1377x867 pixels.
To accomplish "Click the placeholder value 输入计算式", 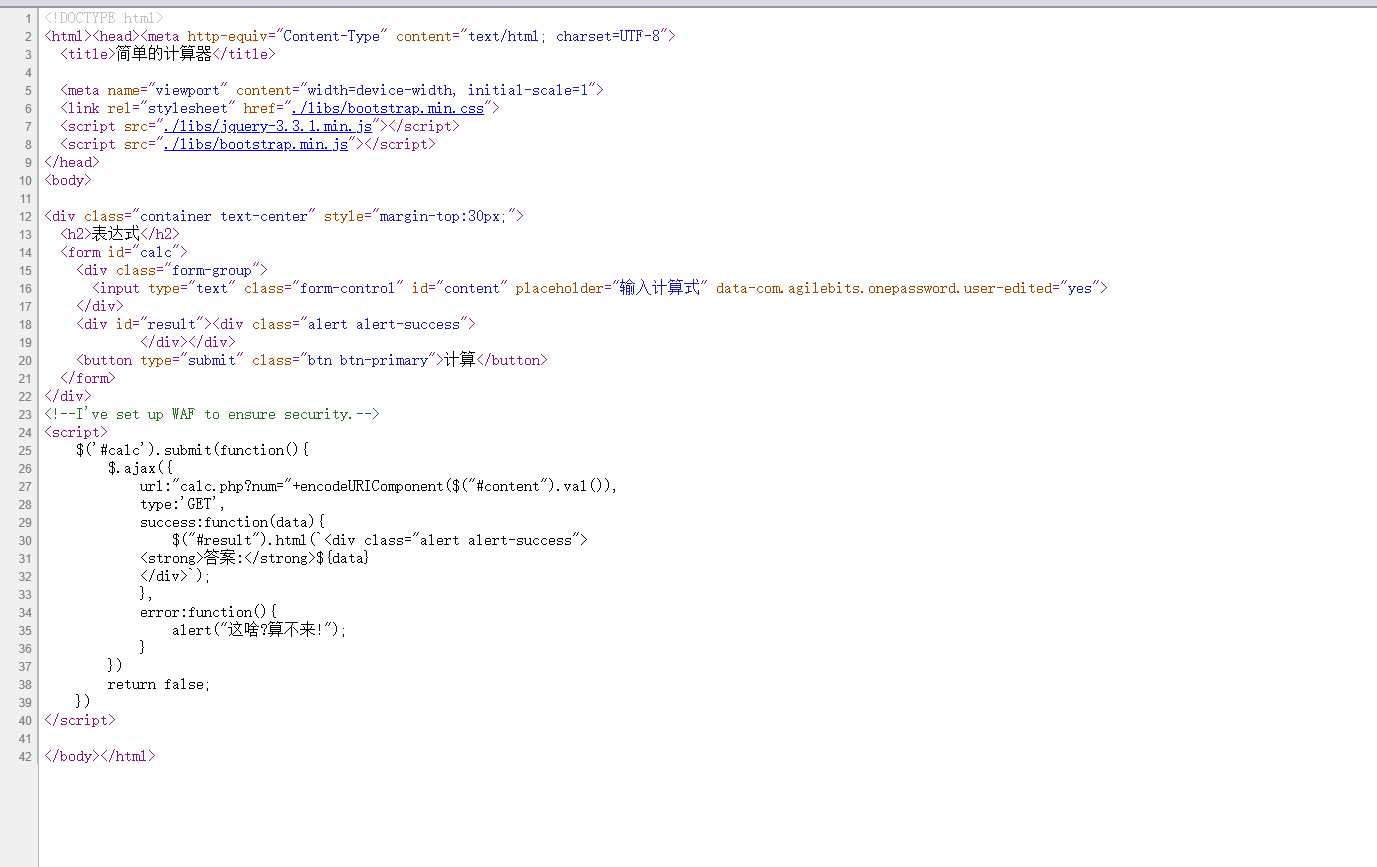I will pyautogui.click(x=660, y=288).
